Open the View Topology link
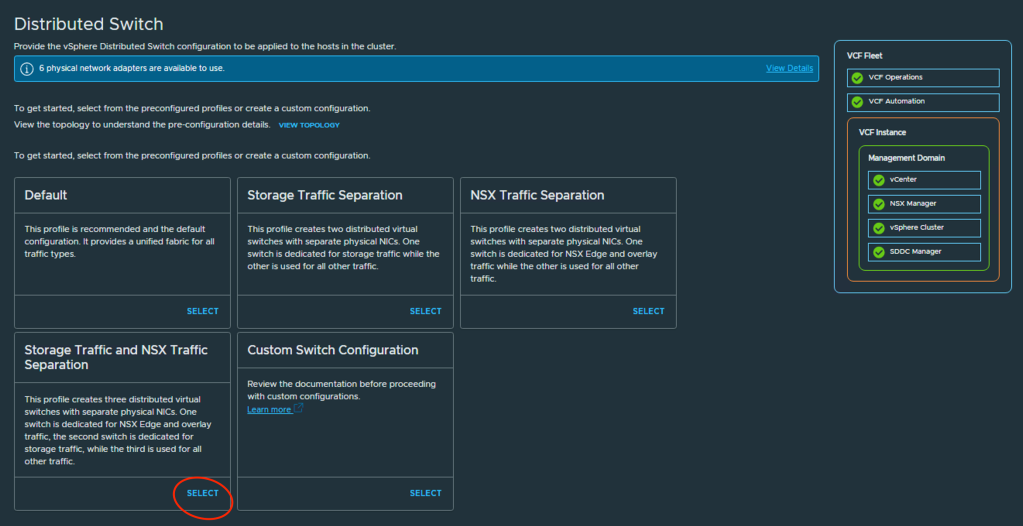The image size is (1023, 526). point(309,125)
